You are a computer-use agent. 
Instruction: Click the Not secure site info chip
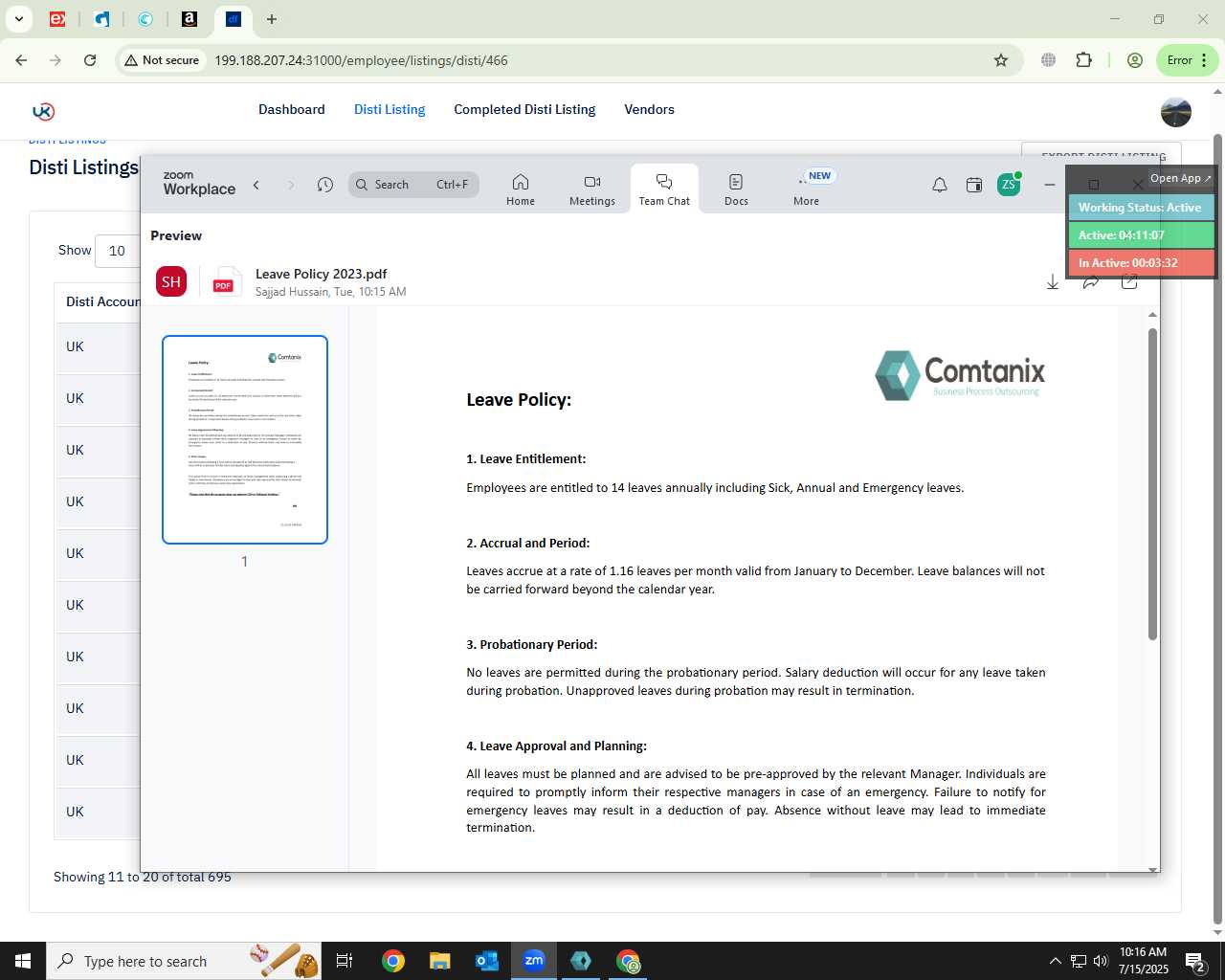(162, 60)
